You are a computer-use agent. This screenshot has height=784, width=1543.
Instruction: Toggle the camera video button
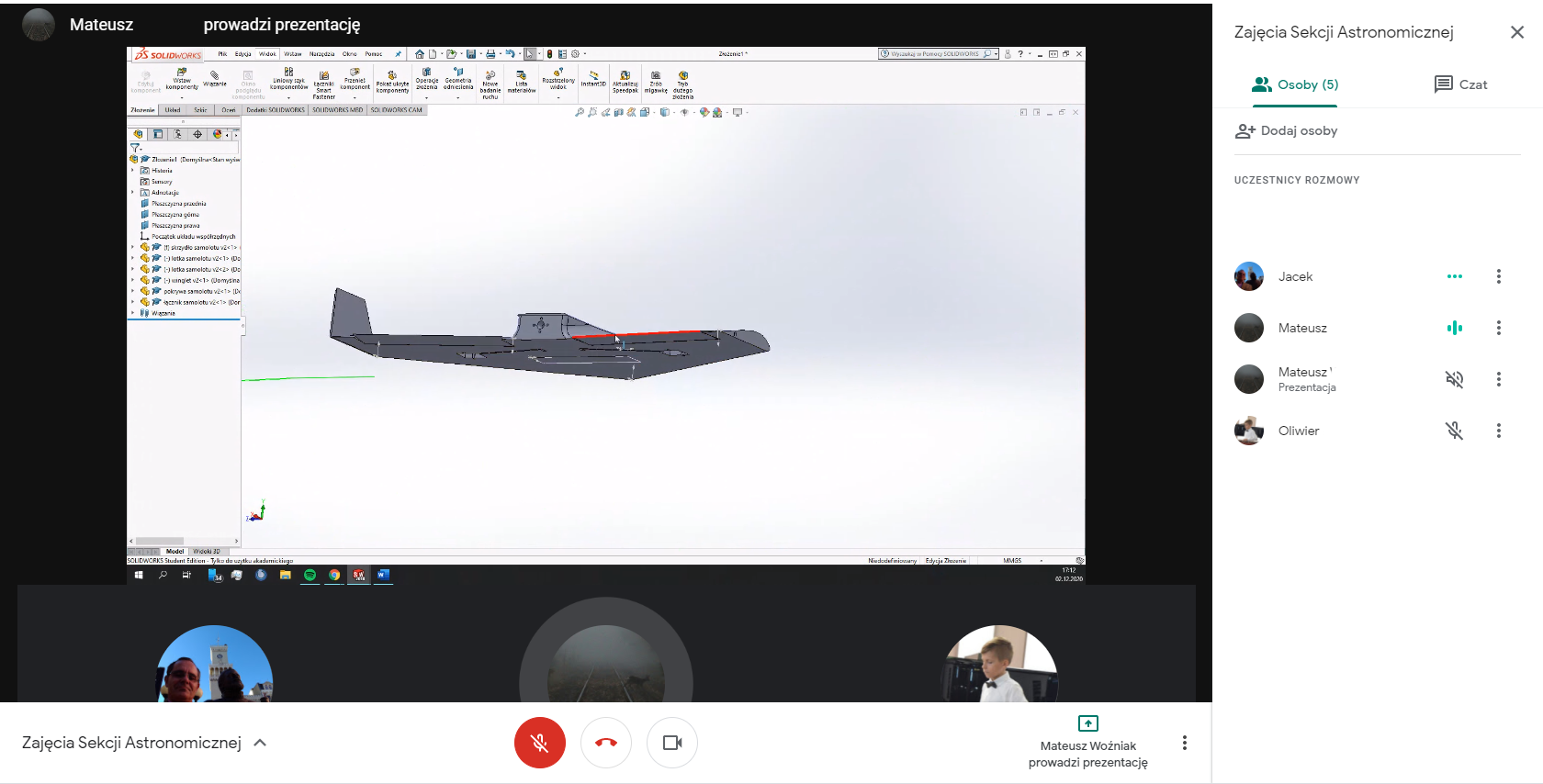[672, 743]
